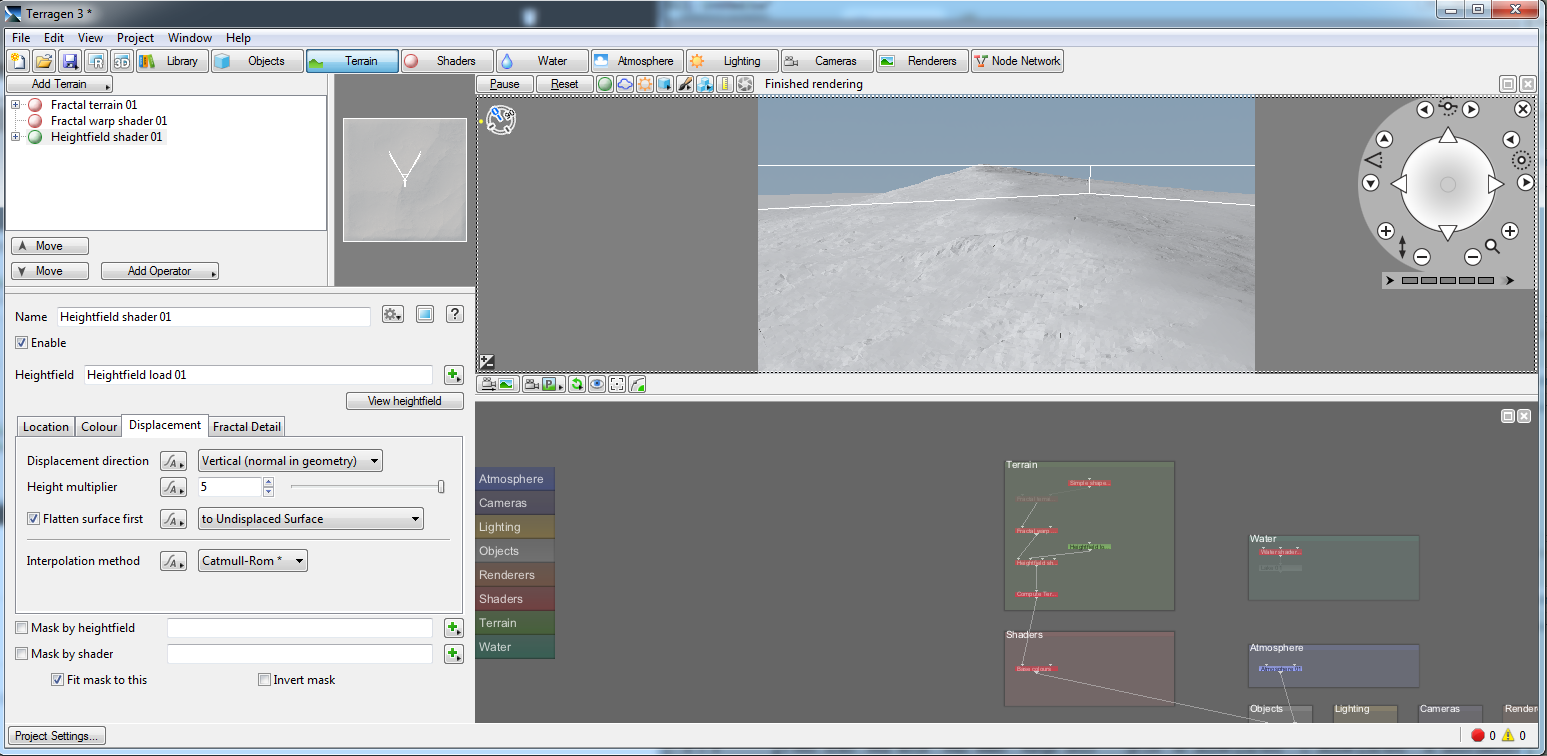The height and width of the screenshot is (756, 1547).
Task: Click the node settings gear icon beside Name
Action: 392,315
